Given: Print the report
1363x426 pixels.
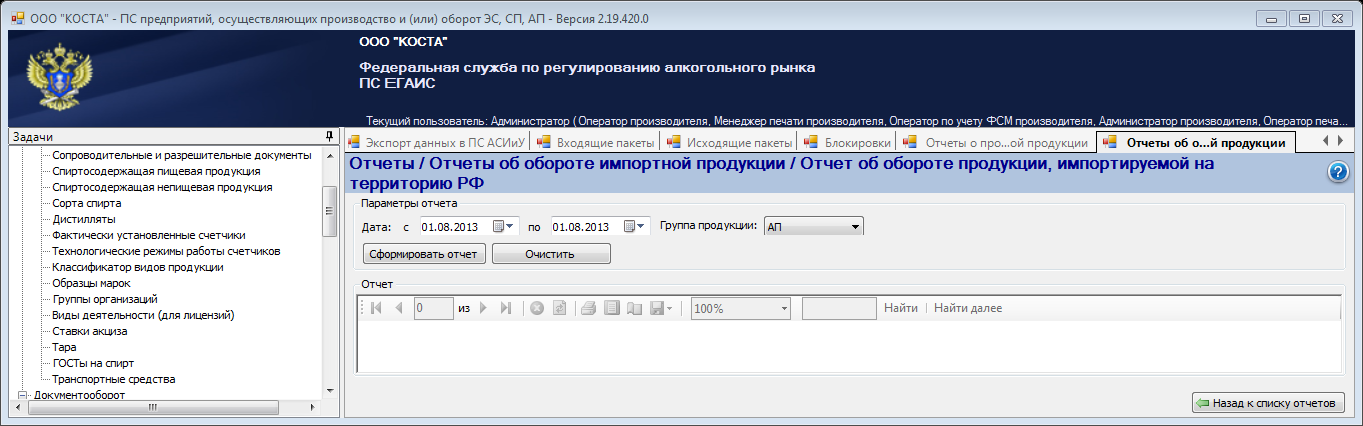Looking at the screenshot, I should pos(590,308).
